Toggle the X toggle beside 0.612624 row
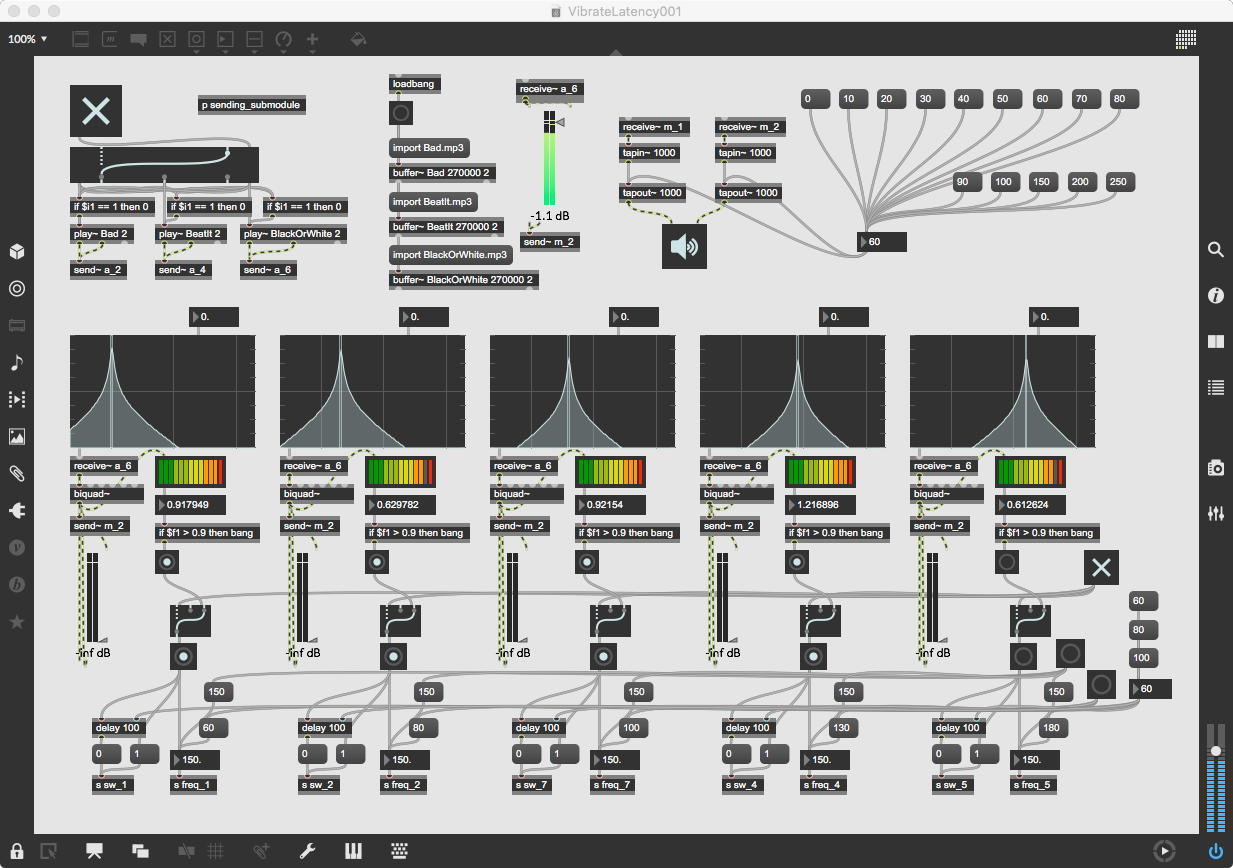This screenshot has height=868, width=1233. pos(1101,568)
